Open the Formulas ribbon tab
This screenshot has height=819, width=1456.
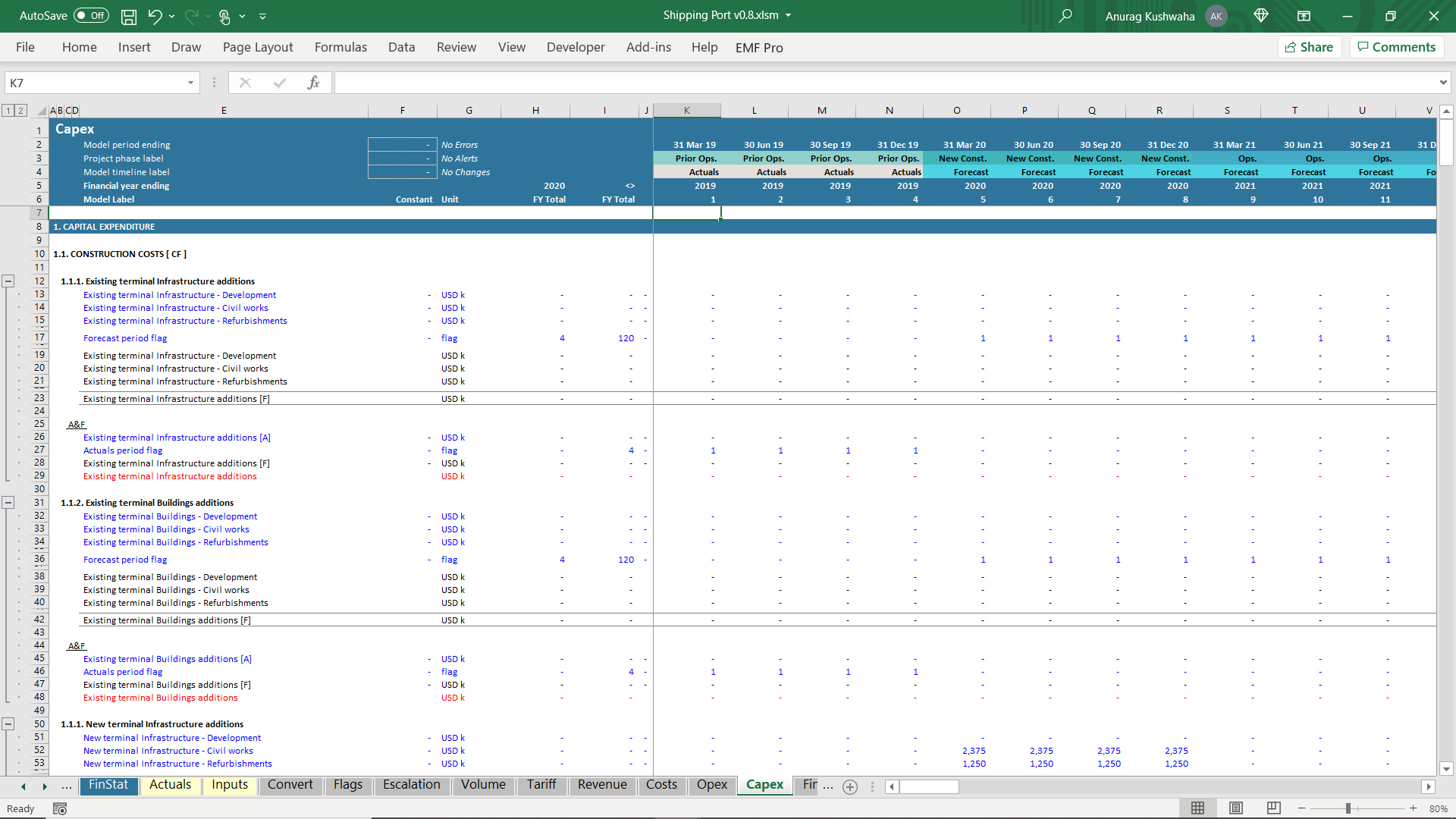tap(340, 47)
